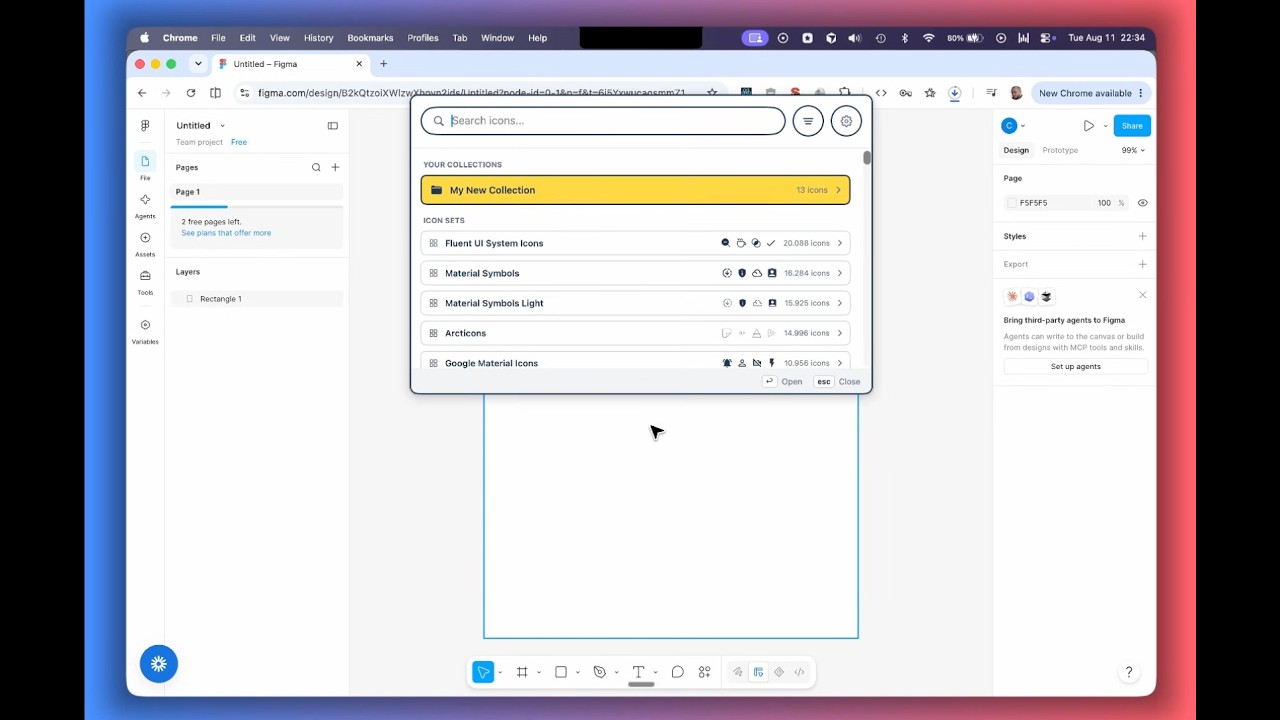This screenshot has width=1280, height=720.
Task: Switch to the Prototype tab
Action: pos(1060,150)
